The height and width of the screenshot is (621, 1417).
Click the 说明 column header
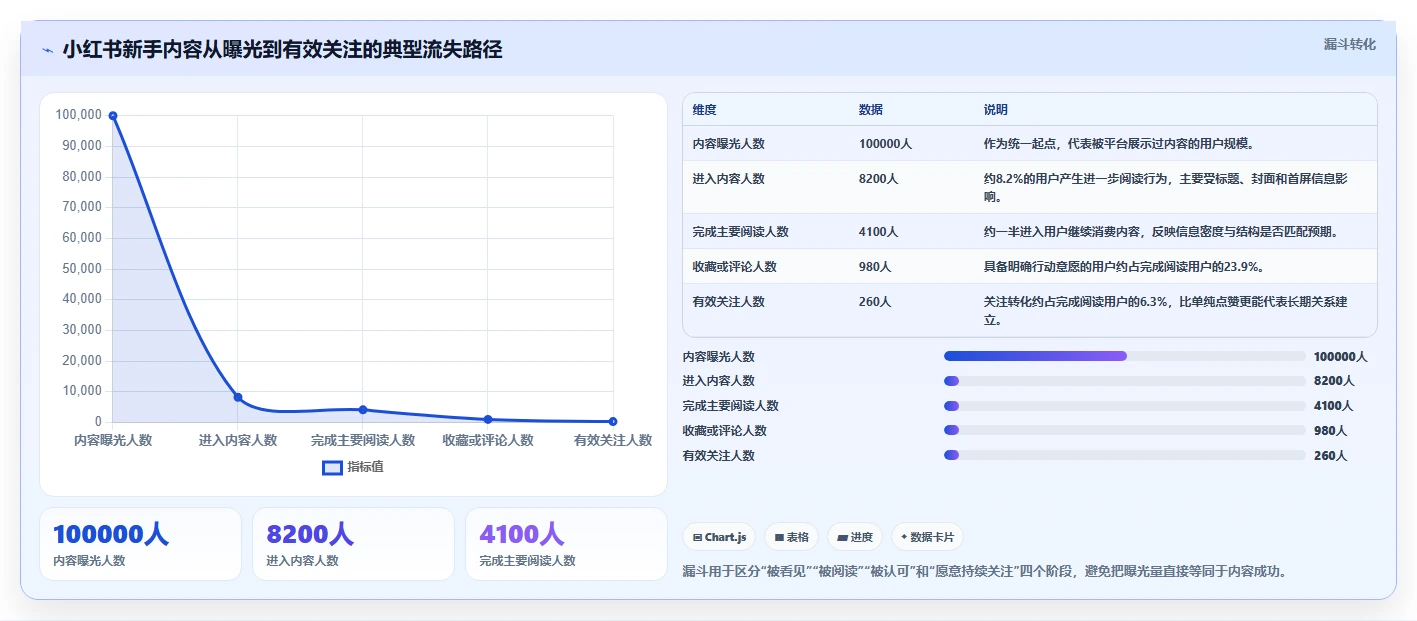(x=996, y=110)
